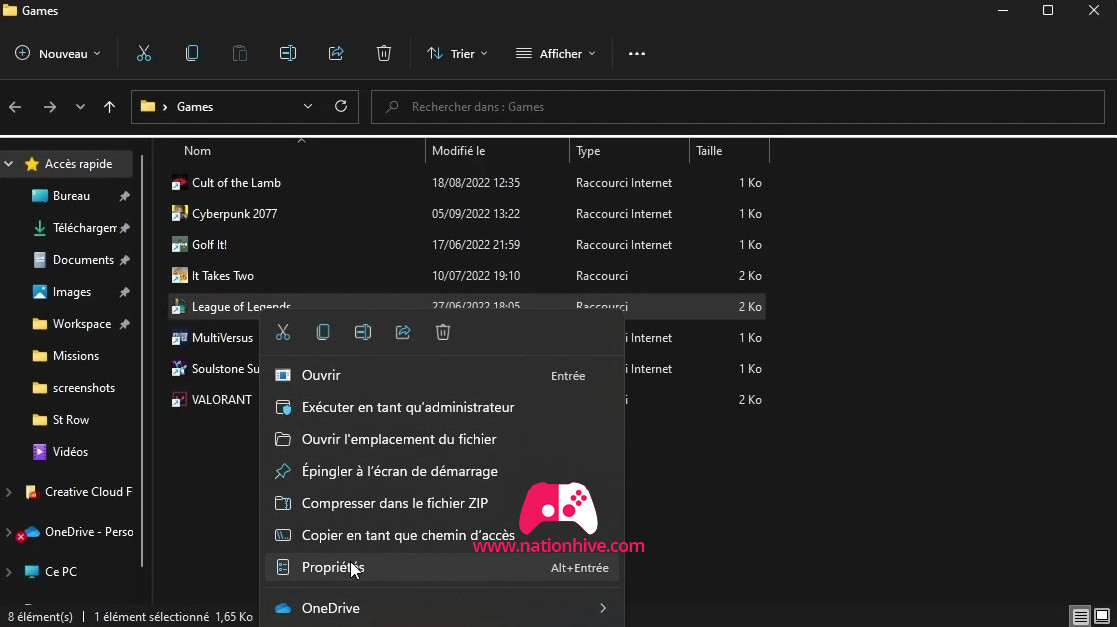
Task: Refresh the Games folder view
Action: pyautogui.click(x=341, y=106)
